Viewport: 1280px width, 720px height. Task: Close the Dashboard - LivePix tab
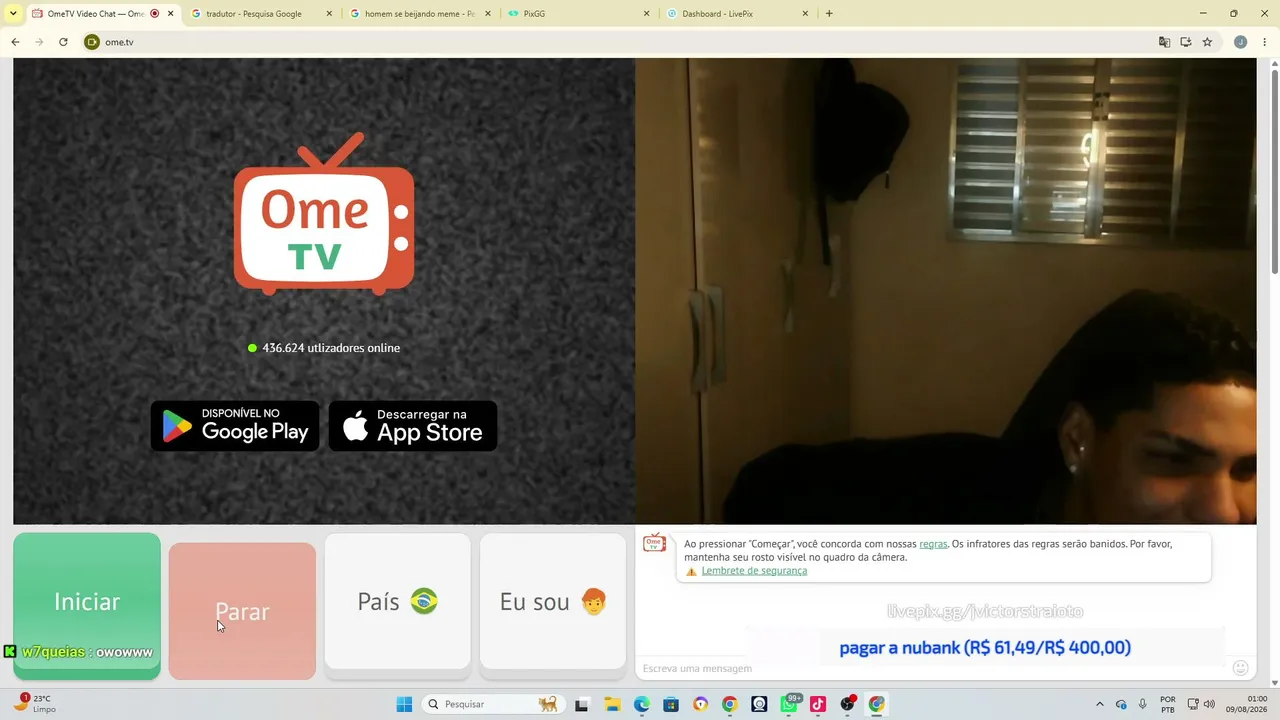805,14
